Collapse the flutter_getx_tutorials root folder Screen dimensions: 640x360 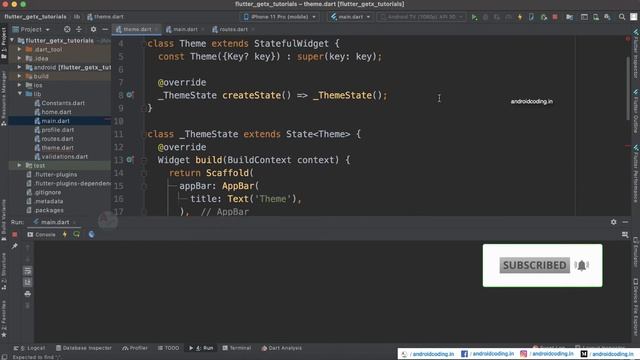point(12,40)
